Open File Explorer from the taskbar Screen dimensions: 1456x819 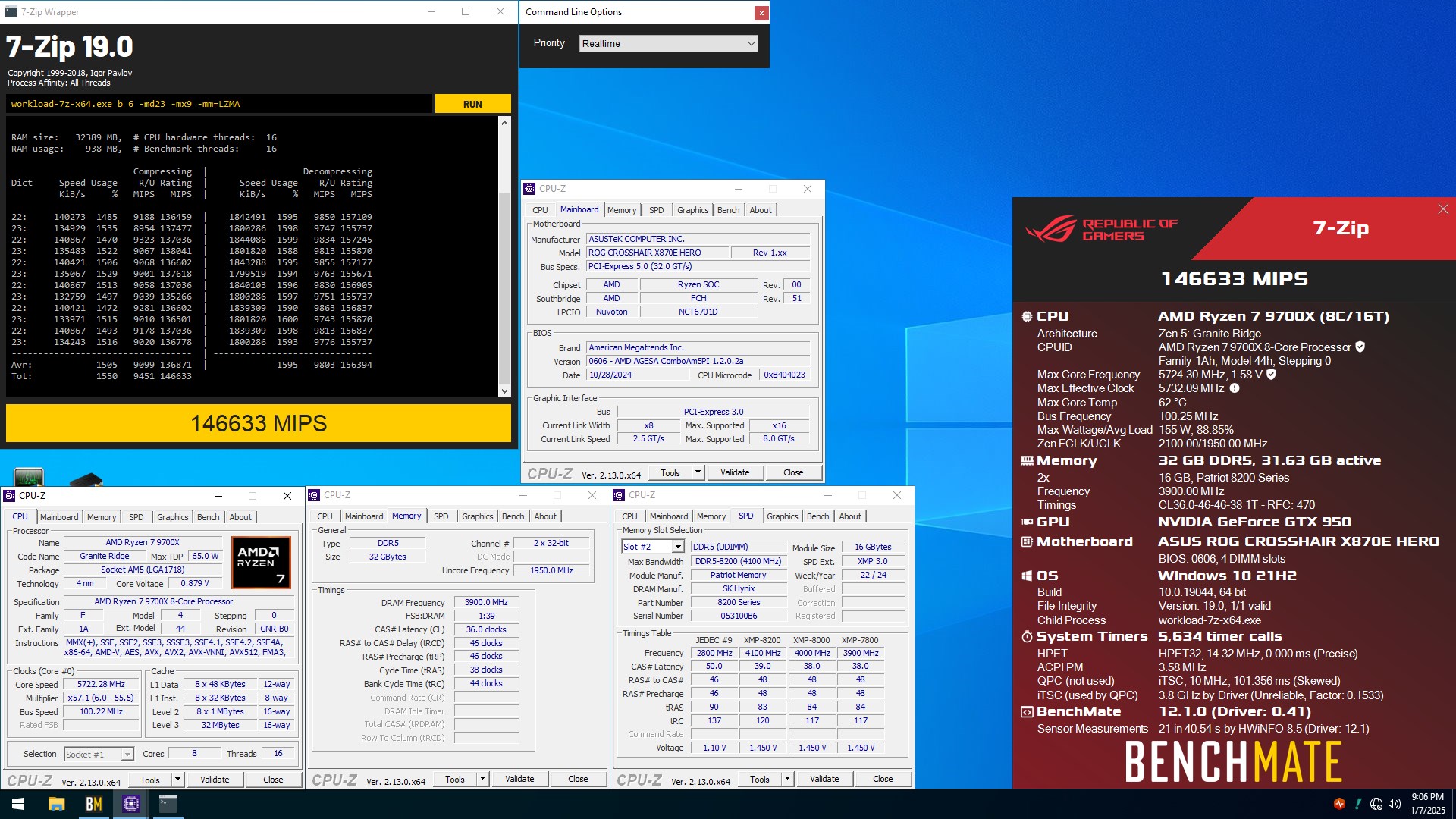(x=56, y=804)
